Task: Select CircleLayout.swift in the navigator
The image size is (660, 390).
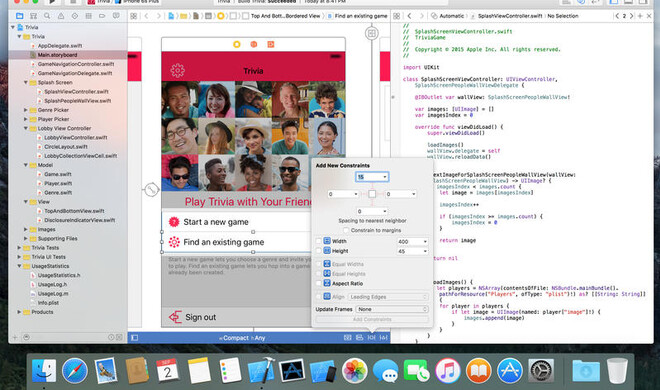Action: pyautogui.click(x=68, y=146)
